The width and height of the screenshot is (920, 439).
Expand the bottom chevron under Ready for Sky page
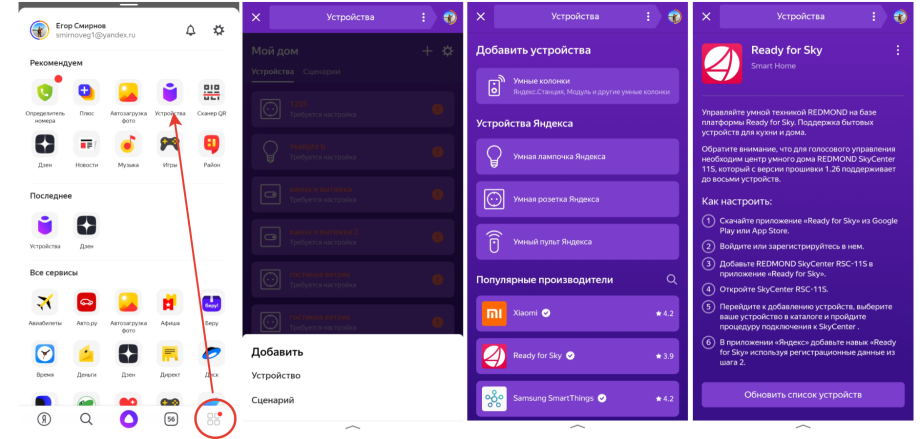[x=803, y=427]
